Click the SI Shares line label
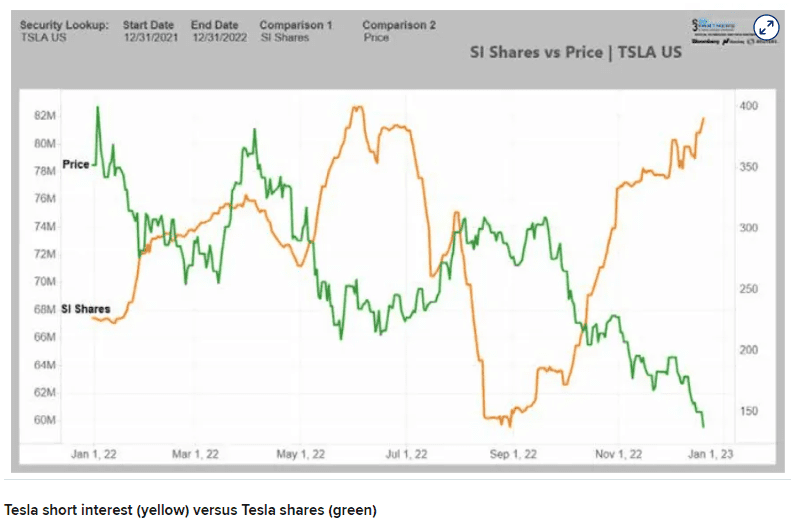 click(85, 309)
